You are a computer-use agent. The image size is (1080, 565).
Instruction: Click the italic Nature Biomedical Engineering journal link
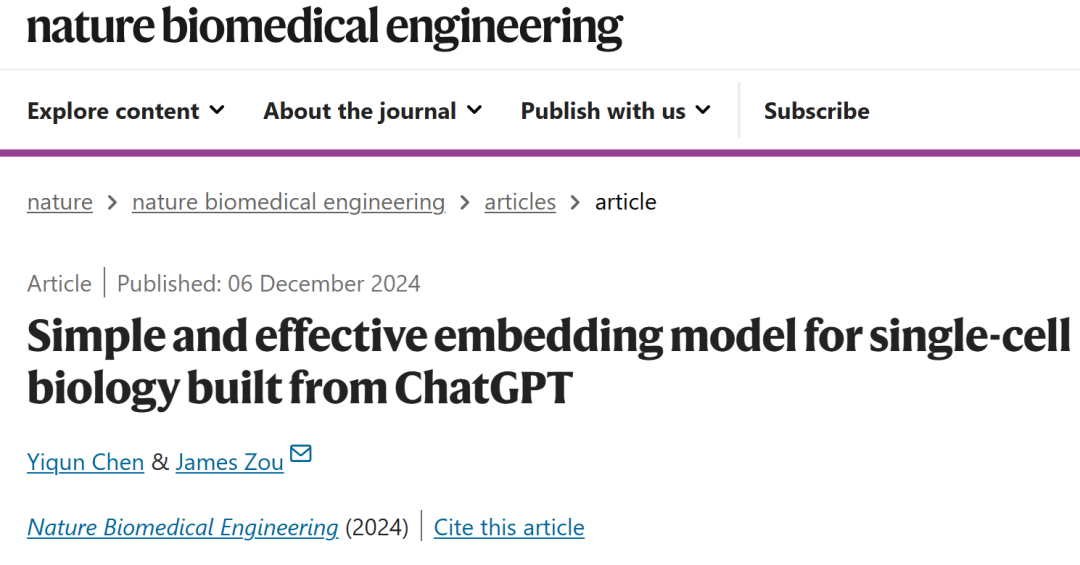coord(183,527)
